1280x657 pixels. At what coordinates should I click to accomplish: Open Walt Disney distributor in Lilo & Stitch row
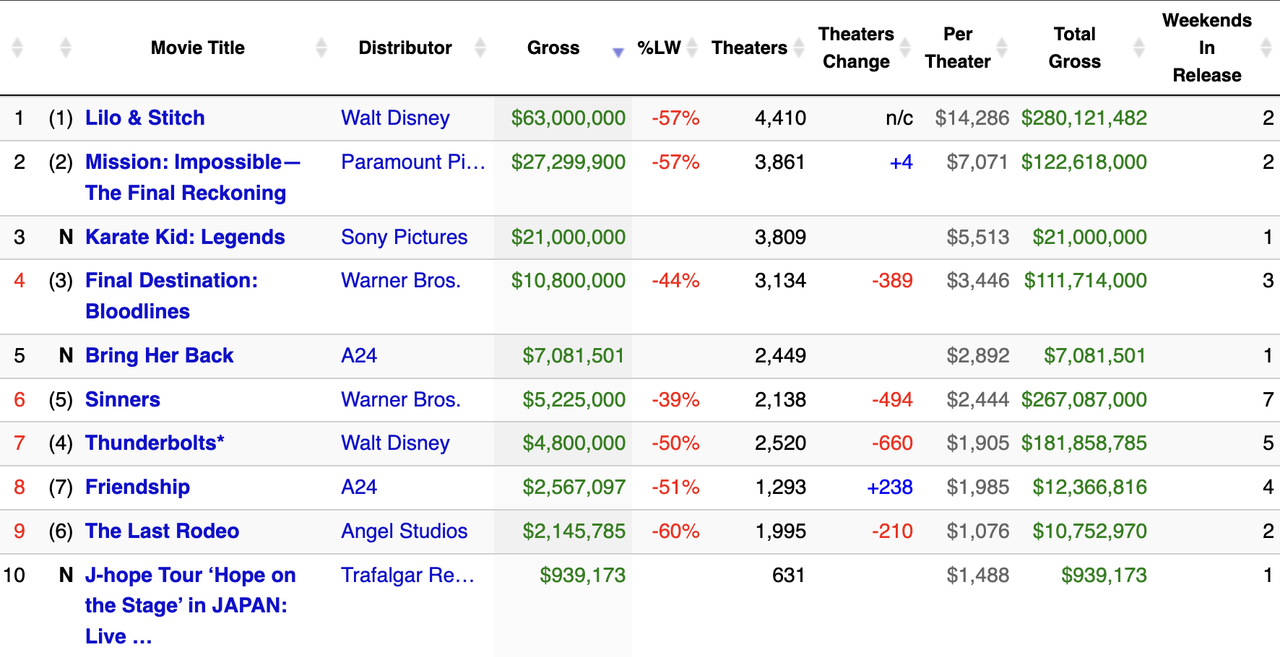(x=395, y=118)
